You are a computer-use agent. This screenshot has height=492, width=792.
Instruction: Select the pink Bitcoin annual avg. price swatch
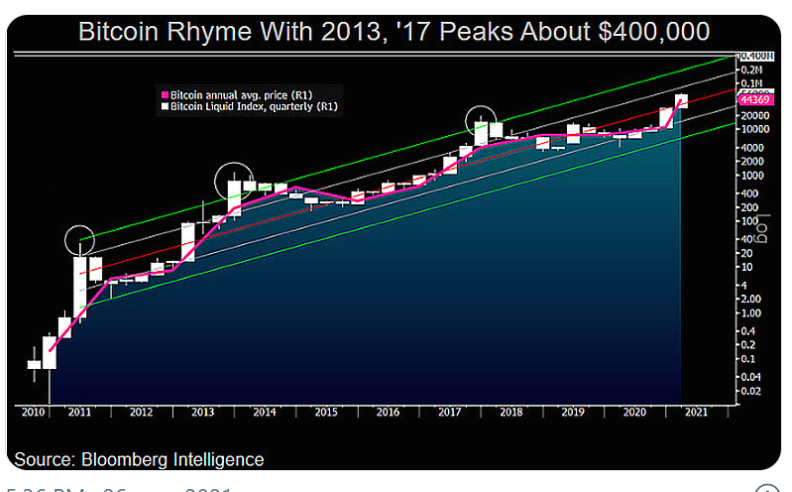164,95
